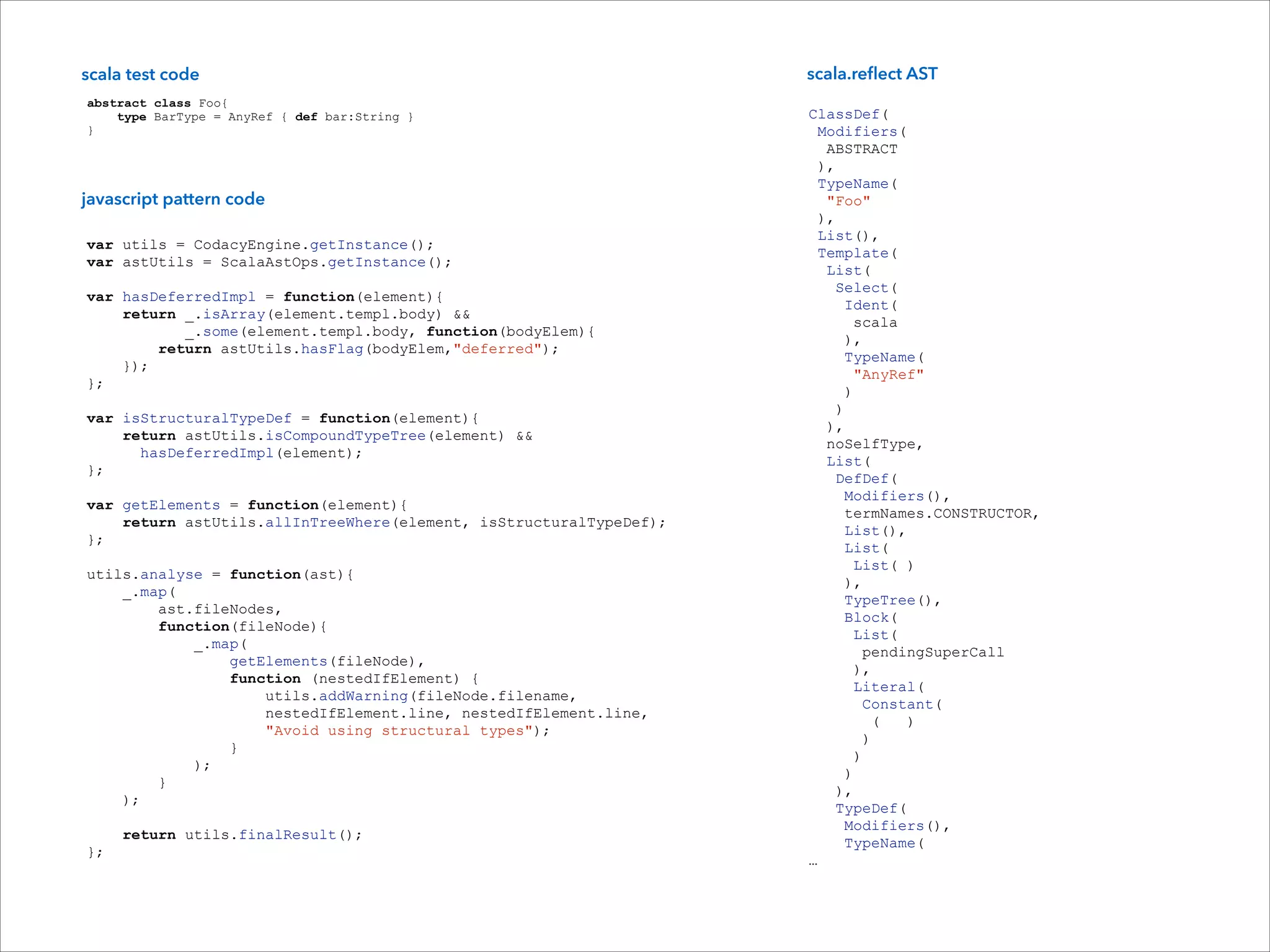The image size is (1270, 952).
Task: Click the '_.some(element.templ.body' line
Action: (x=390, y=332)
